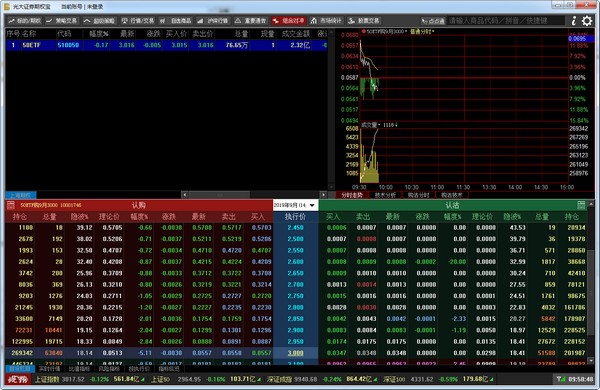
Task: Expand the 2019年9月 expiry date dropdown
Action: [x=295, y=205]
